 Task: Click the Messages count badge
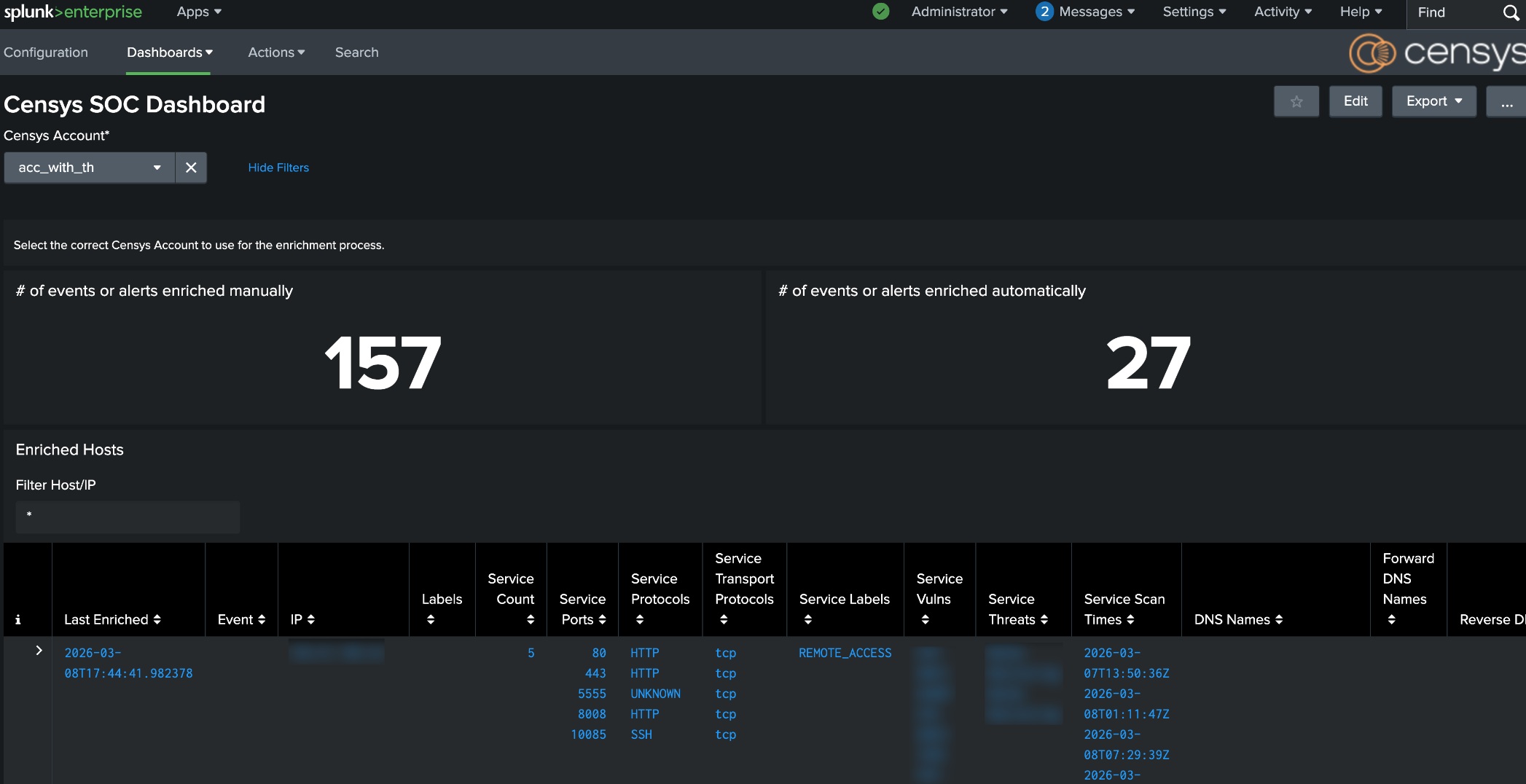[1044, 12]
